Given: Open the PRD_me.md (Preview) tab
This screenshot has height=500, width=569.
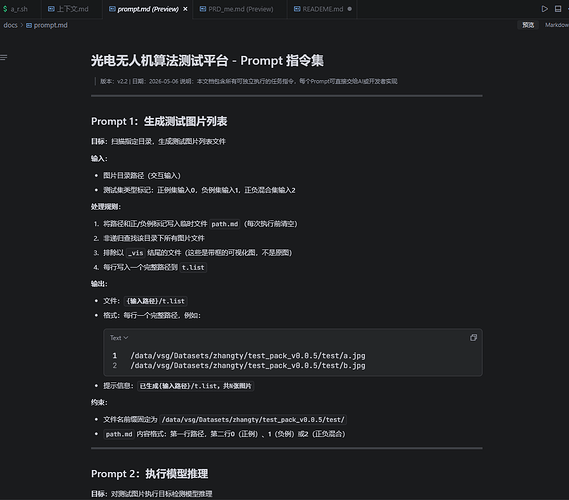Looking at the screenshot, I should pos(241,9).
